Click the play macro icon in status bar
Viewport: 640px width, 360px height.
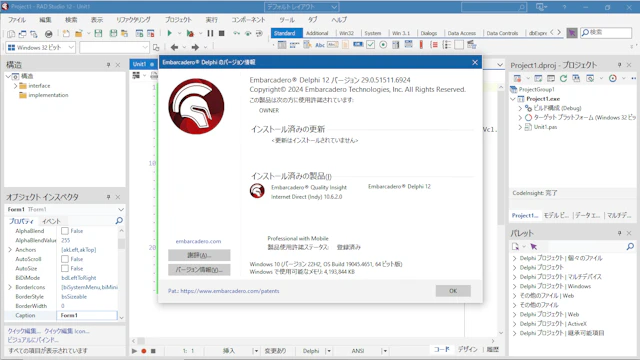pos(134,351)
